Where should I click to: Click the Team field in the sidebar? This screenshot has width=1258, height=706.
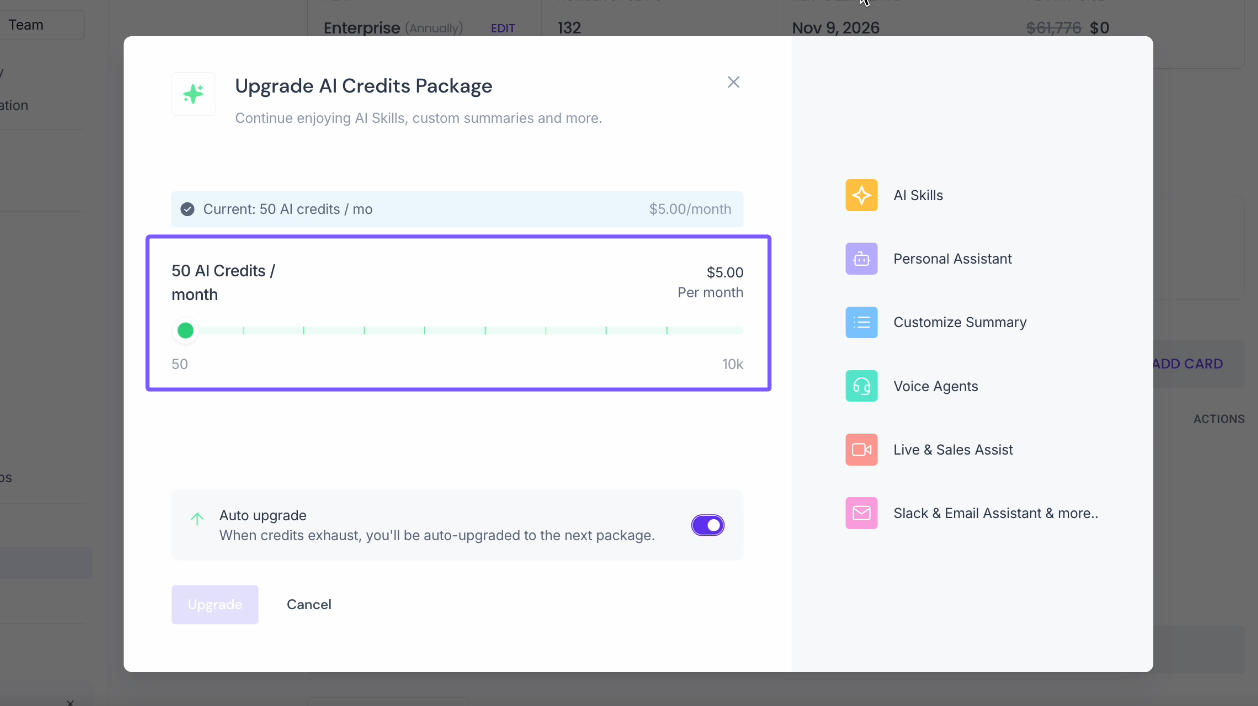click(42, 25)
